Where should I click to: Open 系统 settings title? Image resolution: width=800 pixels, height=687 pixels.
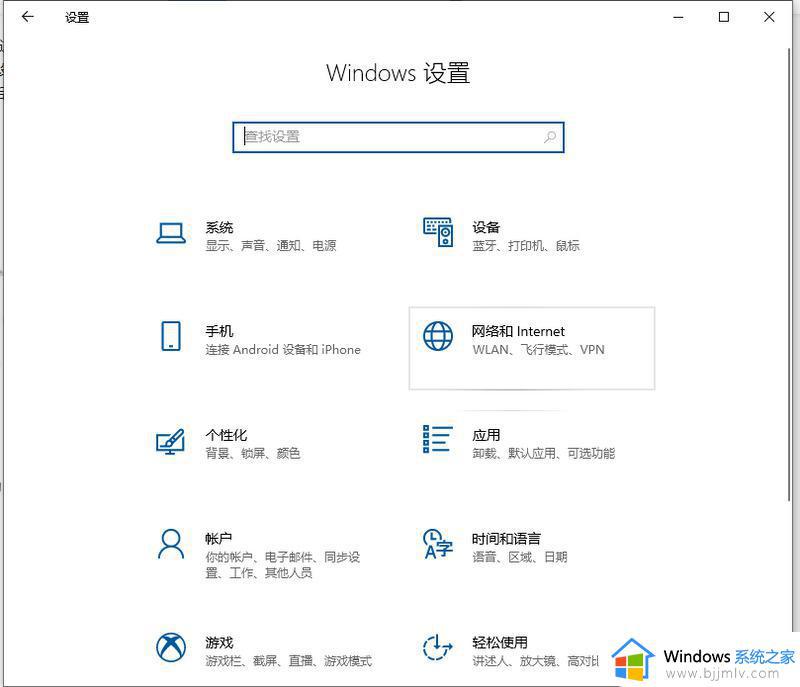(219, 227)
